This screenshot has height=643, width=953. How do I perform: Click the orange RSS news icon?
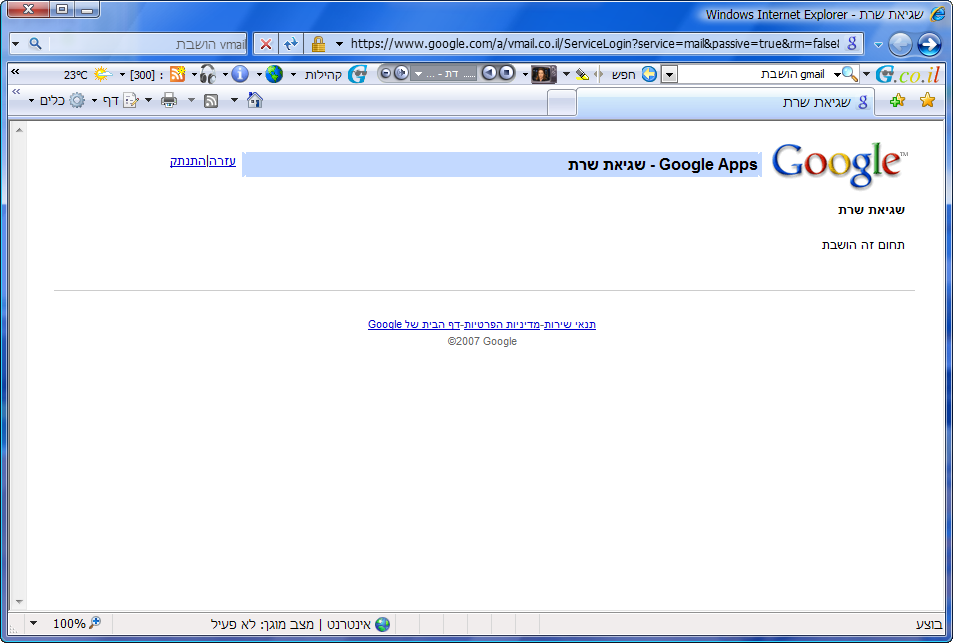click(x=177, y=74)
